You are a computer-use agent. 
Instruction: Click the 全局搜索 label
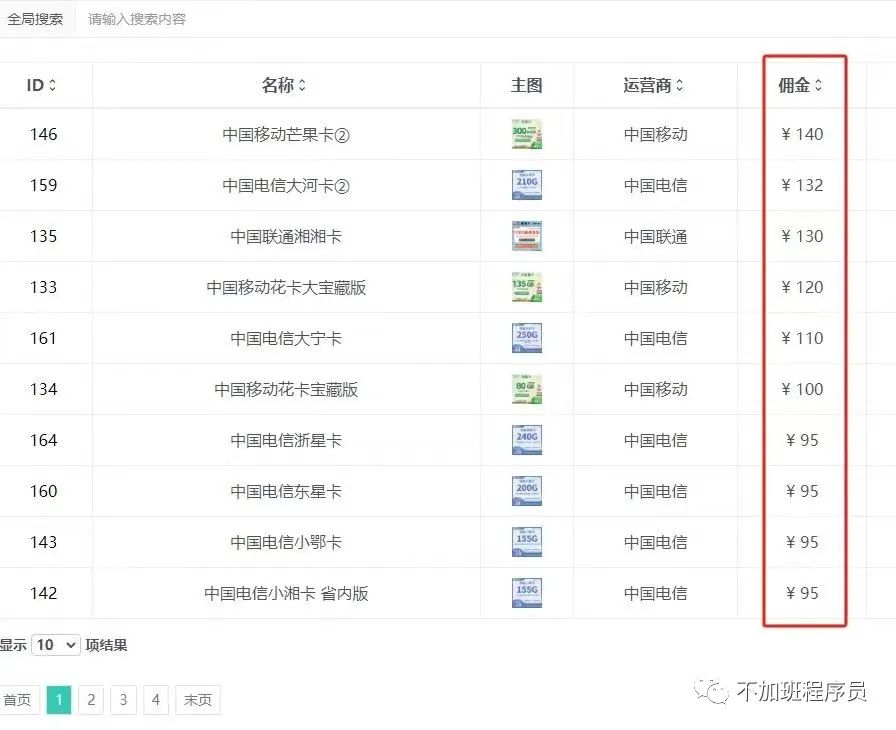(x=35, y=19)
